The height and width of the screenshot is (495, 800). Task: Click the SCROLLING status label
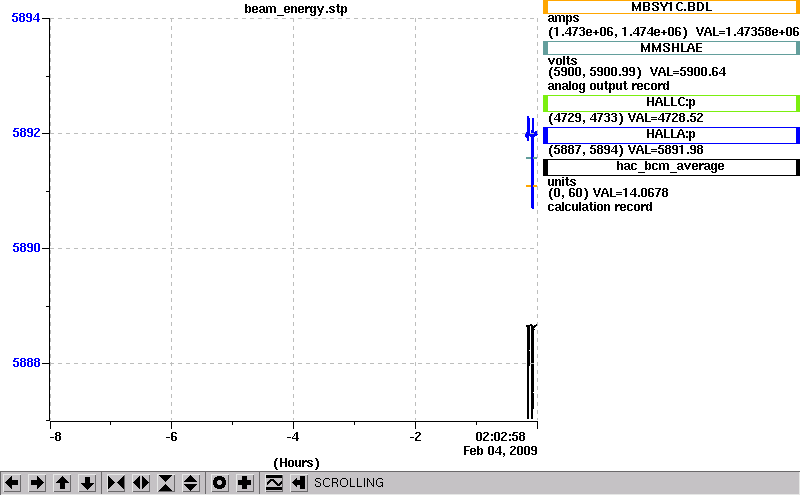(349, 483)
